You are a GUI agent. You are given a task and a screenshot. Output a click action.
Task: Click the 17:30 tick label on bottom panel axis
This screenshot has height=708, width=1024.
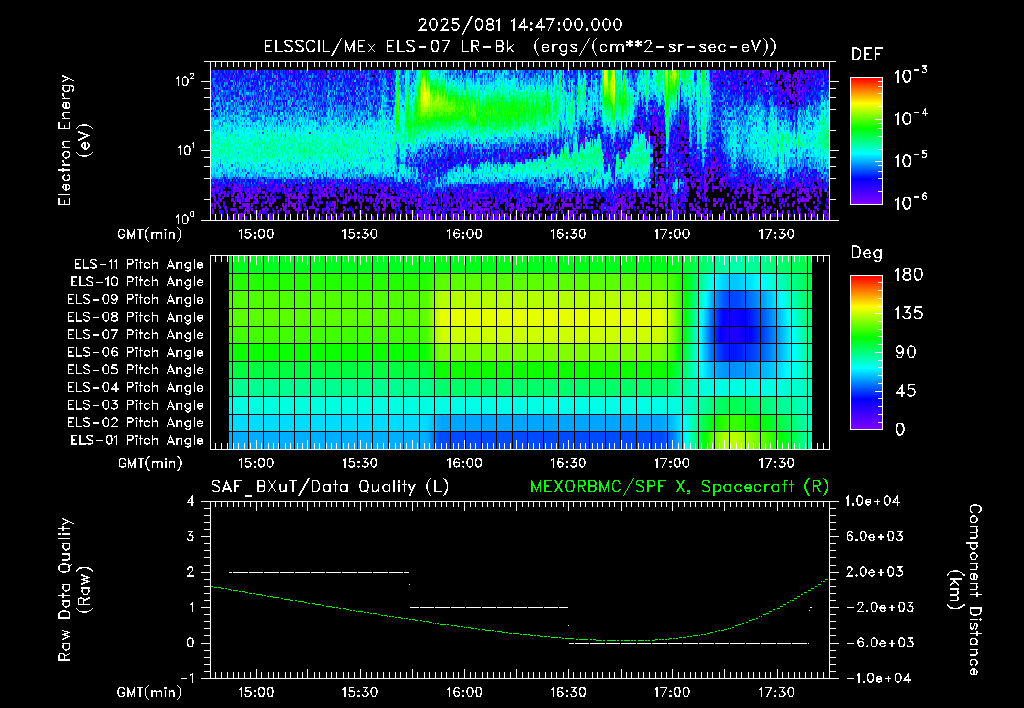point(776,692)
